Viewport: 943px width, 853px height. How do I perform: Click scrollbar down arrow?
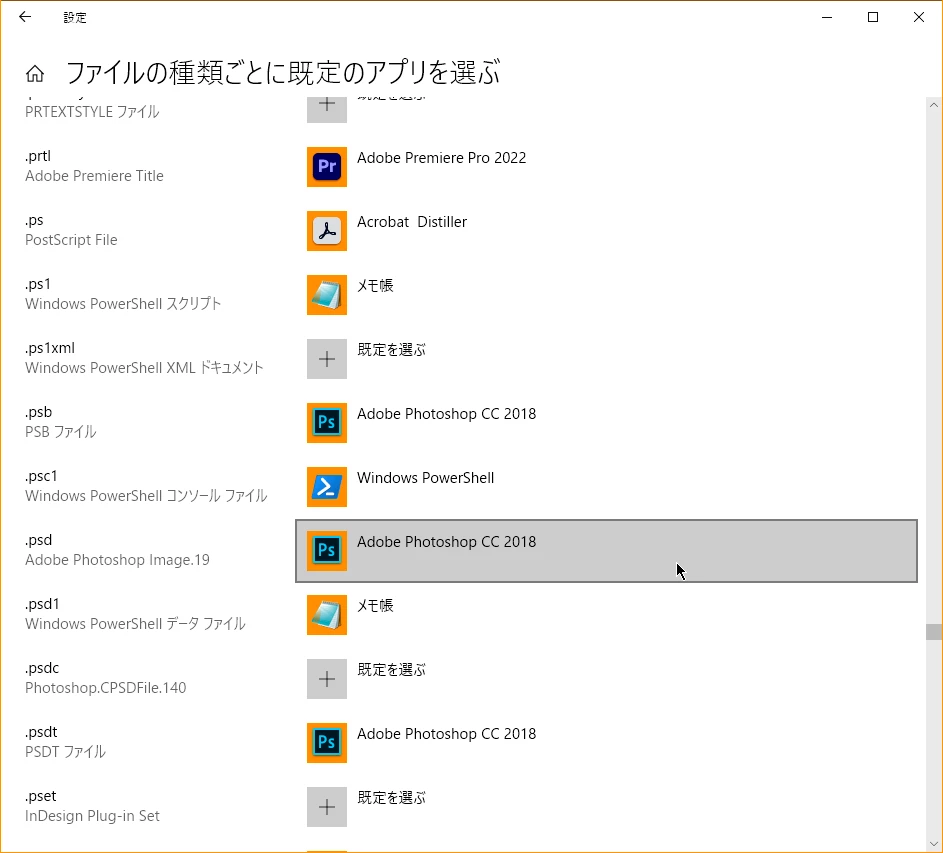click(933, 844)
